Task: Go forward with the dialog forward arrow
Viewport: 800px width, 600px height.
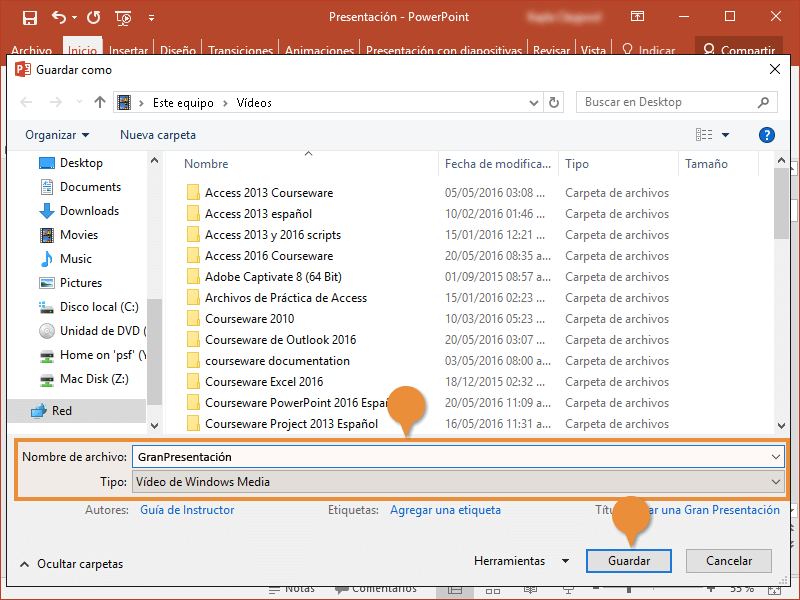Action: [x=55, y=103]
